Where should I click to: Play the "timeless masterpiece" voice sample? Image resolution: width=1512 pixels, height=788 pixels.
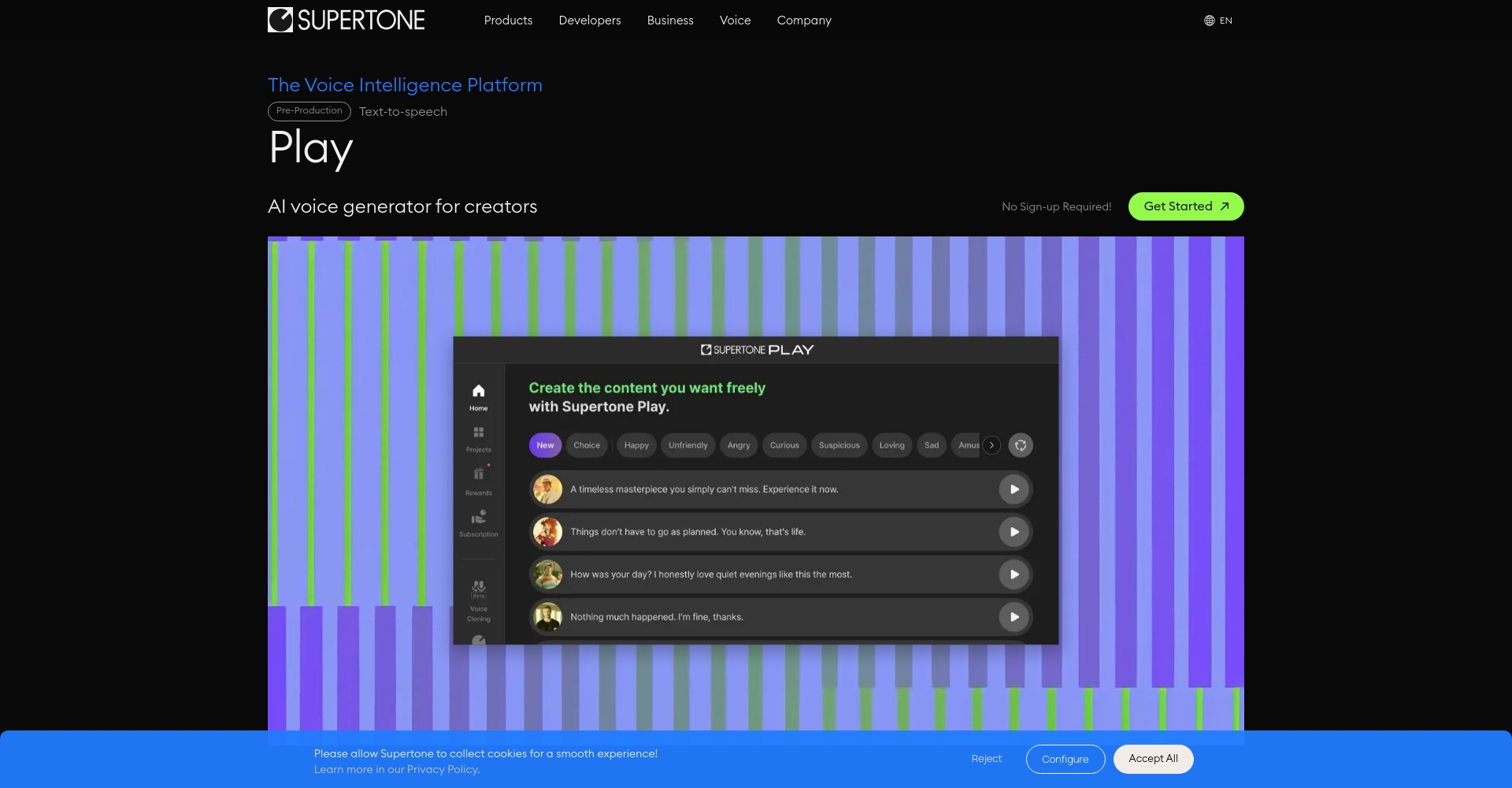(1014, 489)
